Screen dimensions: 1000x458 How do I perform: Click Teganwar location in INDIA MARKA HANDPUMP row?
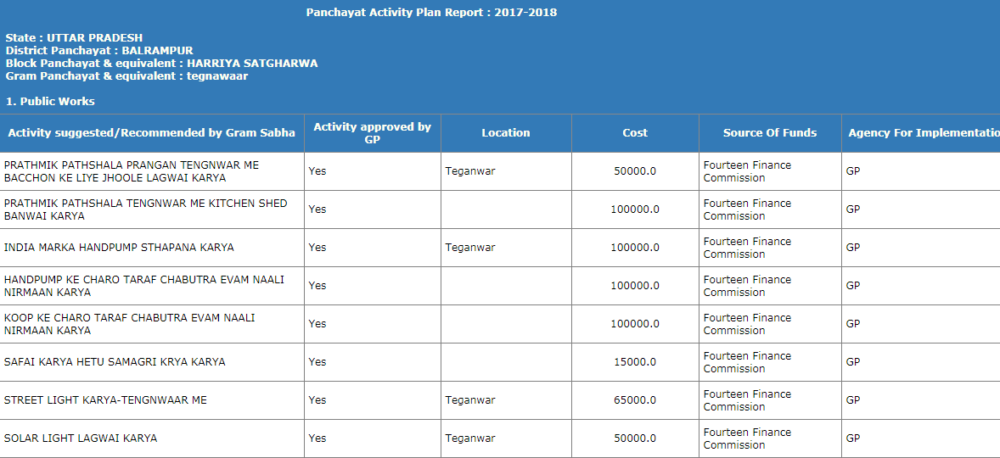[x=470, y=247]
